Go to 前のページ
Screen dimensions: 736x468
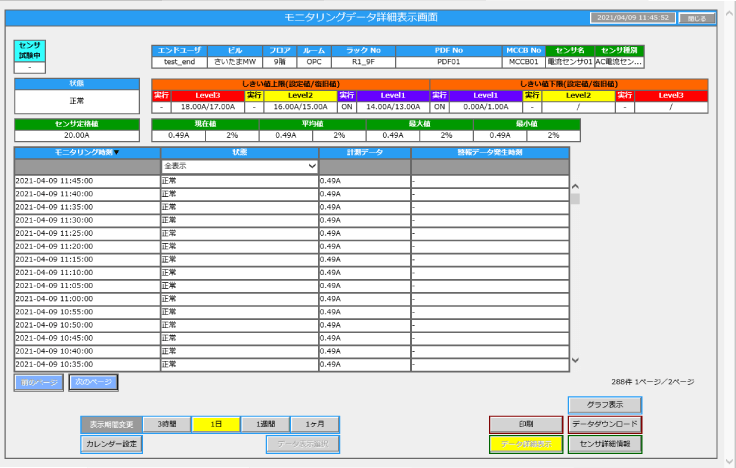point(39,383)
